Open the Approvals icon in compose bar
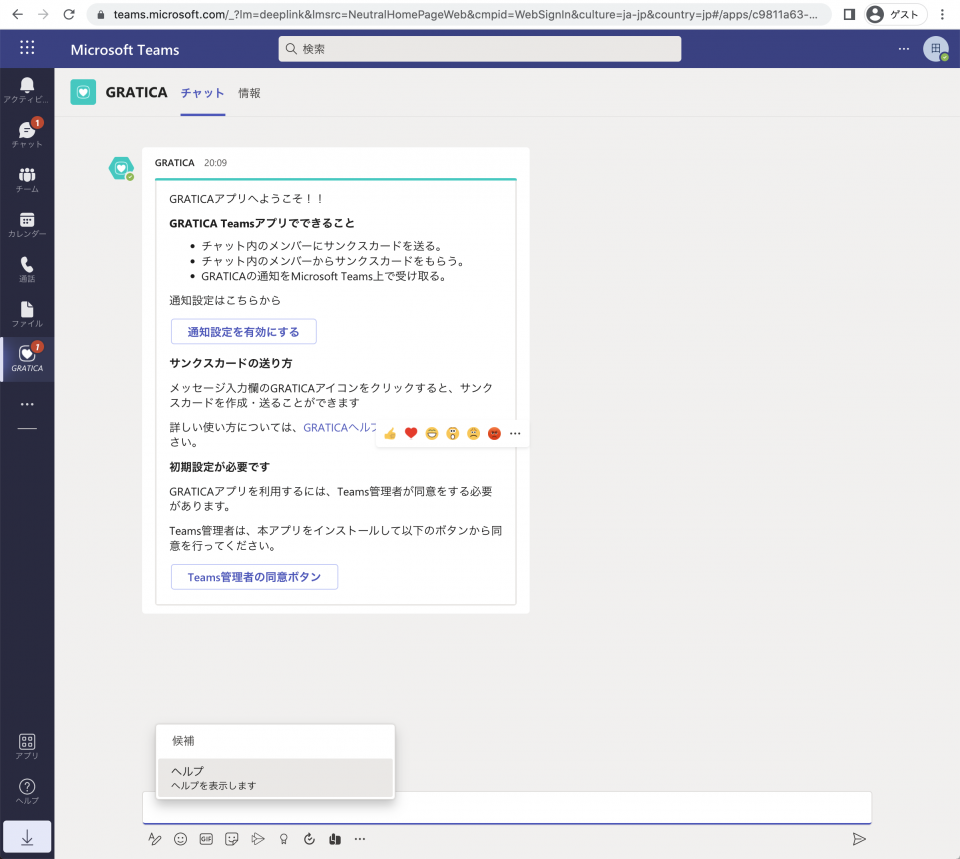The height and width of the screenshot is (859, 960). coord(309,839)
